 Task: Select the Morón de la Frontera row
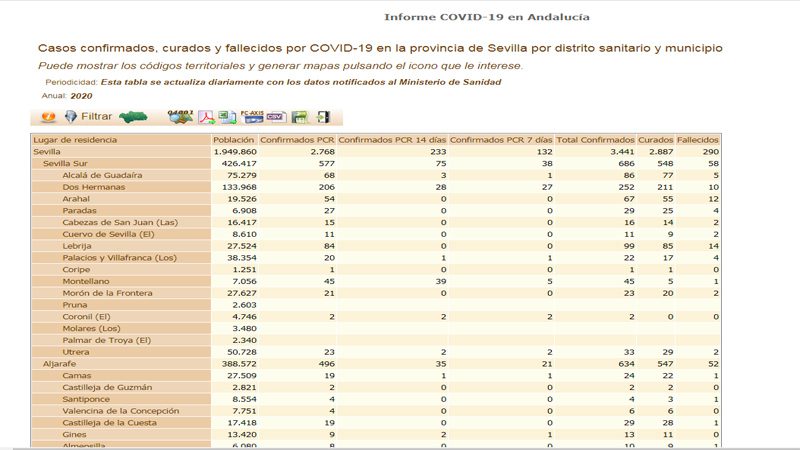(x=107, y=293)
